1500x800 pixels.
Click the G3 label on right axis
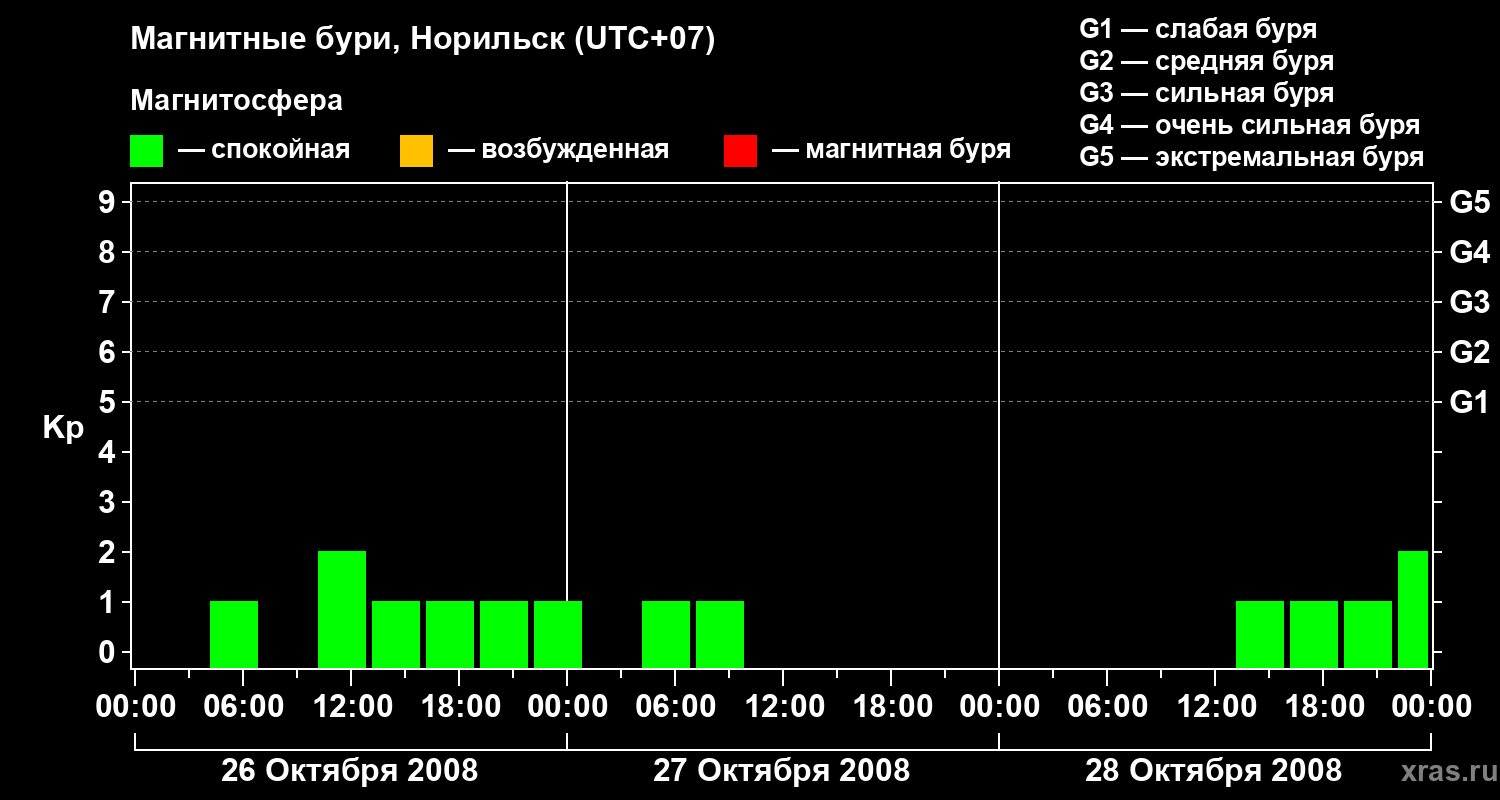pos(1470,302)
